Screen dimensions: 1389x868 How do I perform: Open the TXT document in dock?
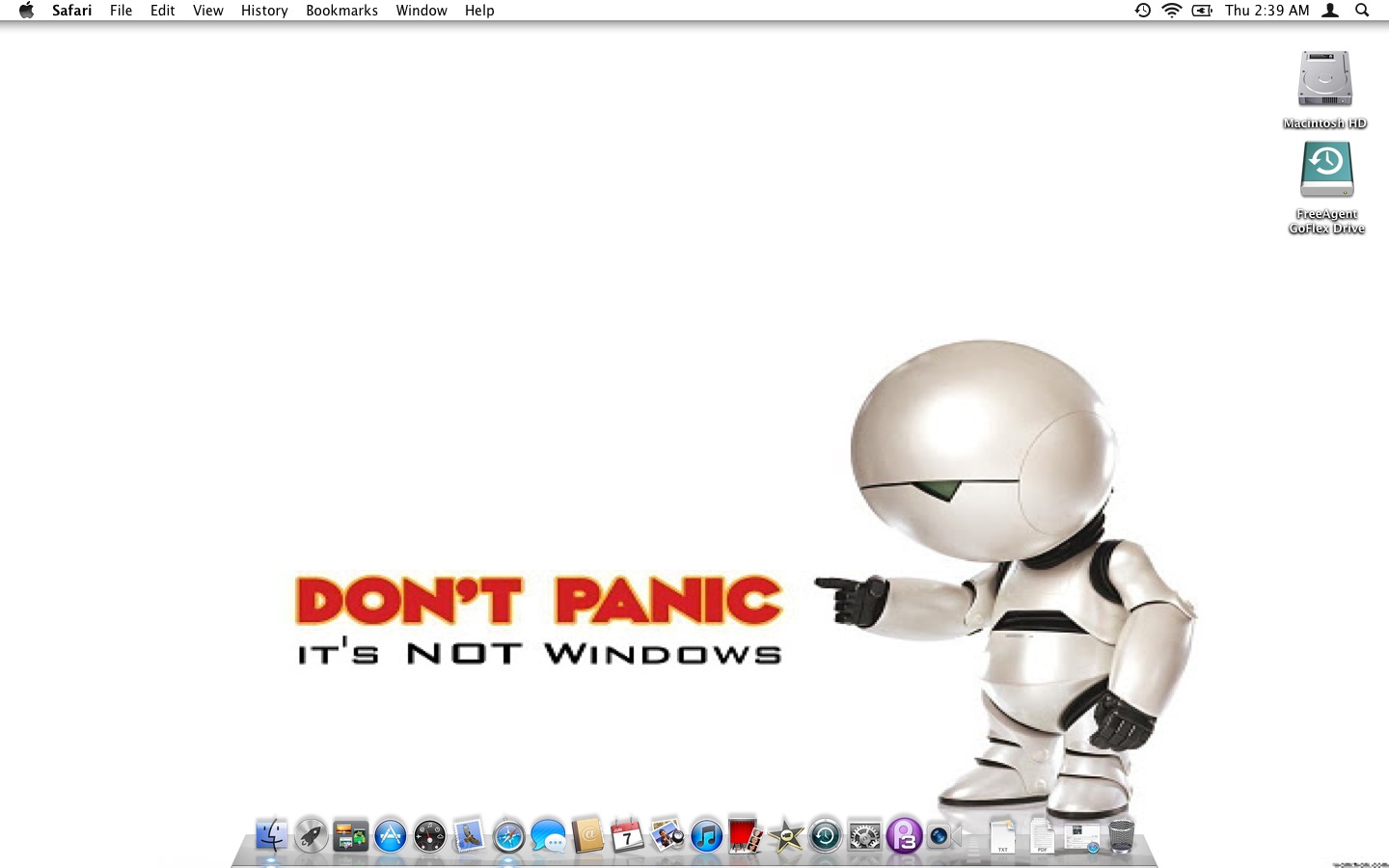click(x=1002, y=835)
